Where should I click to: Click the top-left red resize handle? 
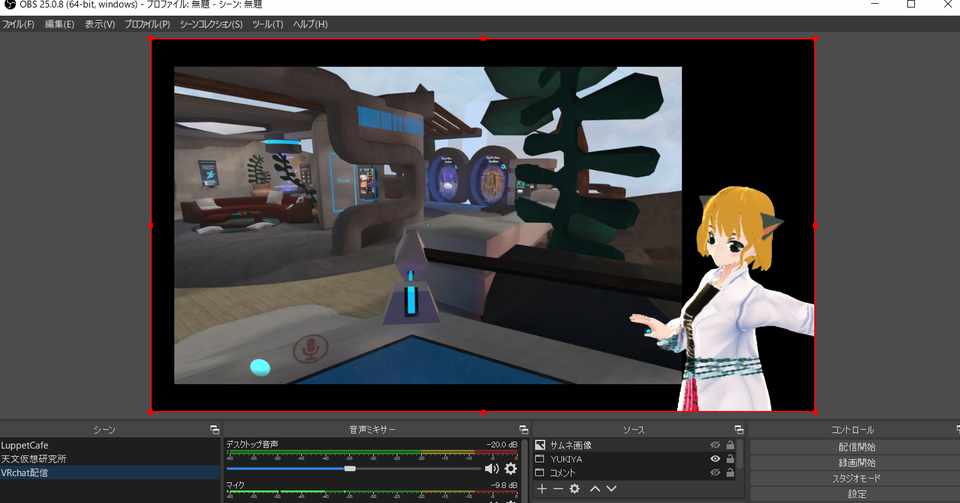tap(151, 39)
